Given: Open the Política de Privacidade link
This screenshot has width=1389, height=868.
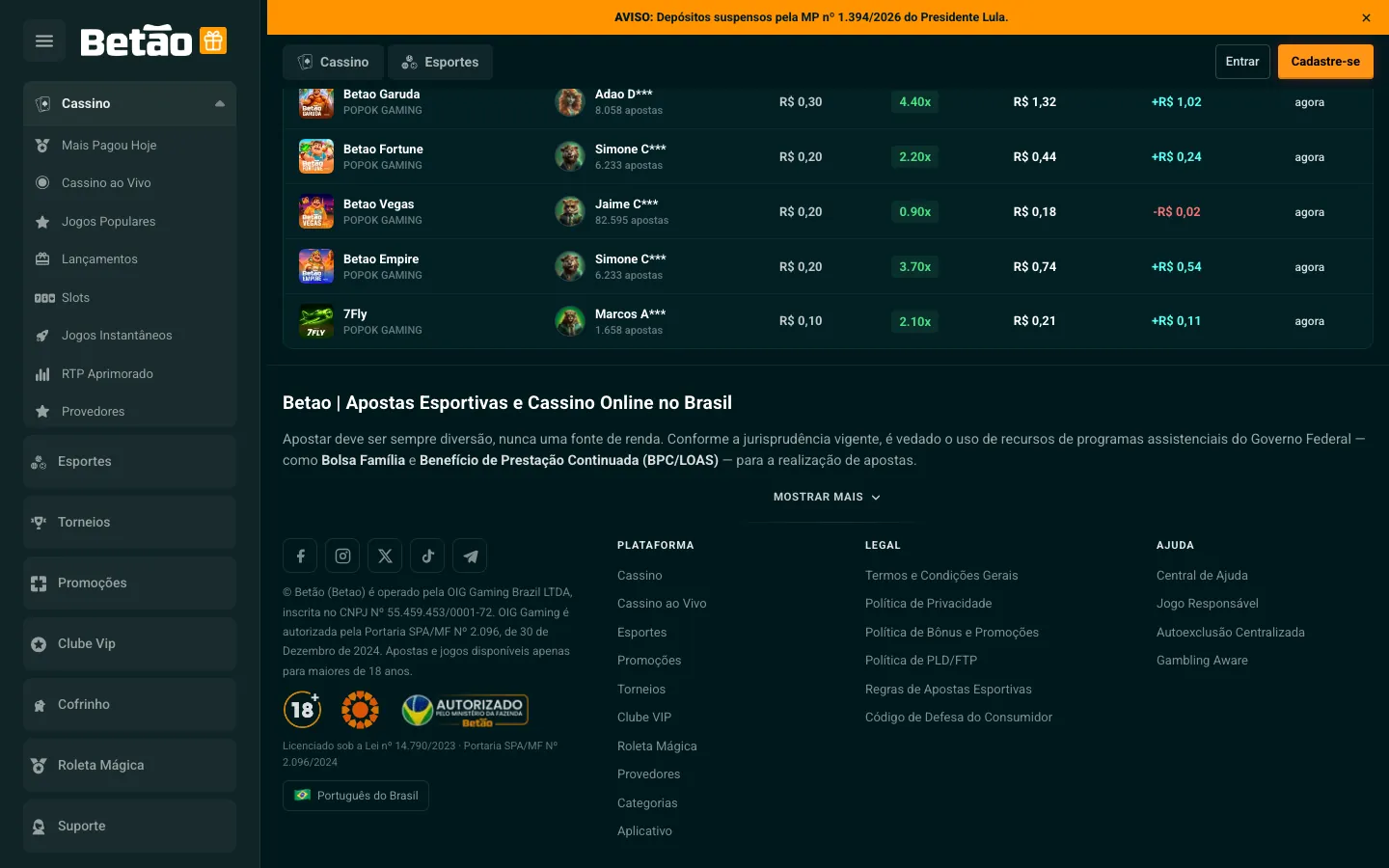Looking at the screenshot, I should click(928, 604).
